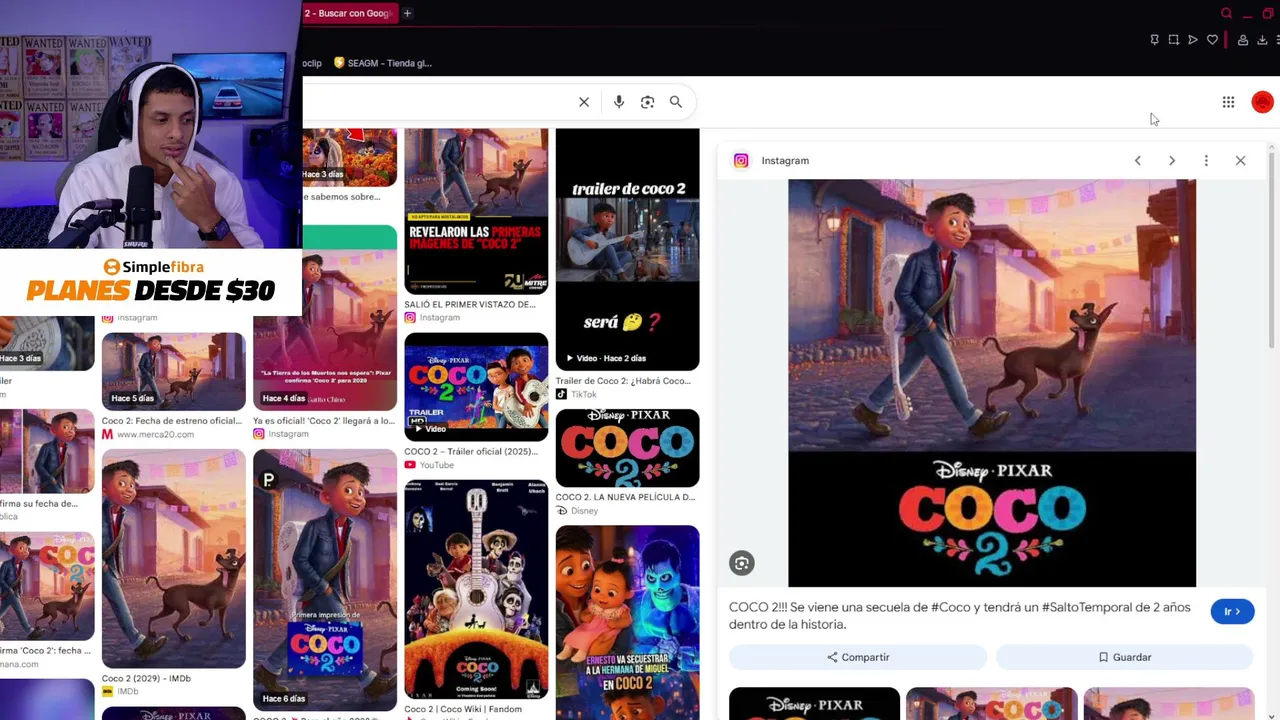This screenshot has height=720, width=1280.
Task: Click the Compartir button
Action: tap(858, 657)
